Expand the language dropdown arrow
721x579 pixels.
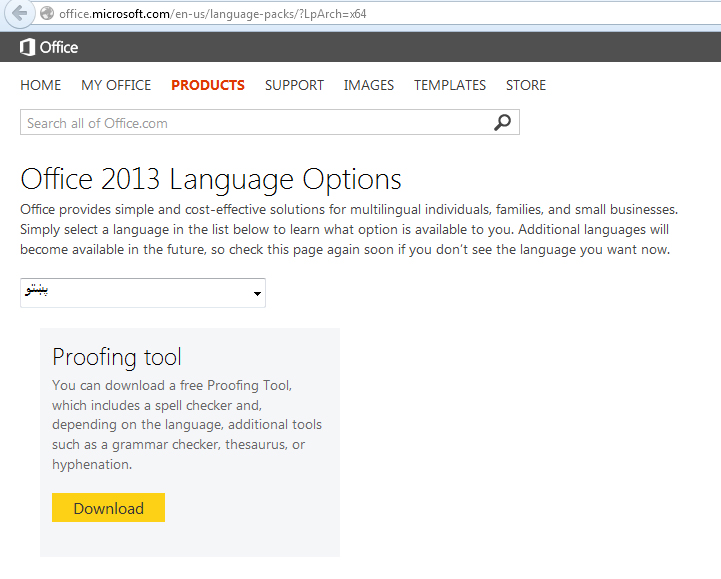[x=257, y=294]
